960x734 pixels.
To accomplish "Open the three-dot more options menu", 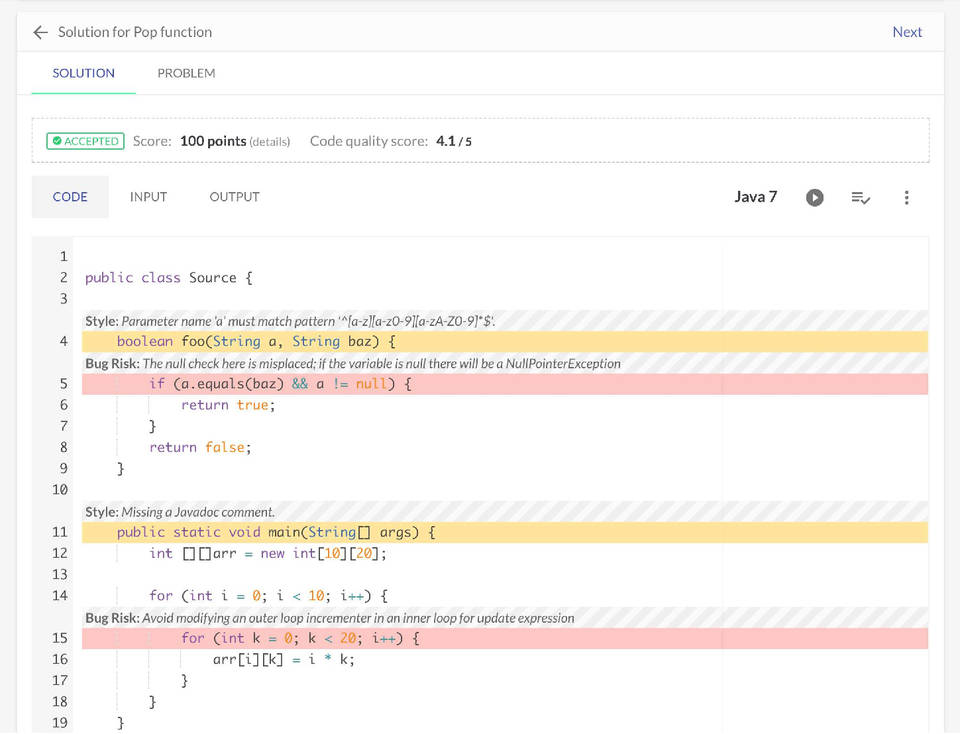I will click(906, 198).
